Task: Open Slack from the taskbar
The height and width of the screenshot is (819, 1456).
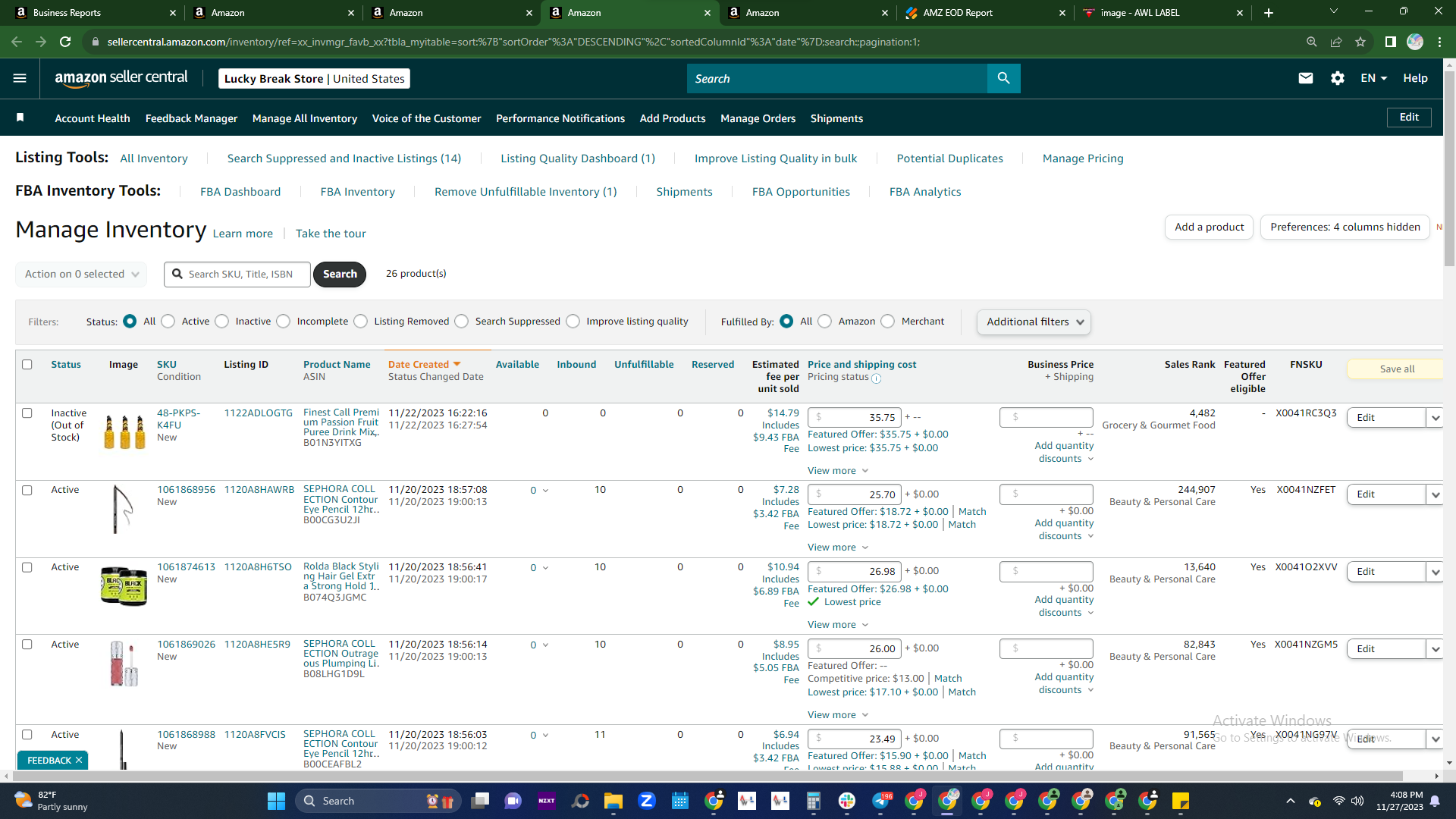Action: (x=846, y=801)
